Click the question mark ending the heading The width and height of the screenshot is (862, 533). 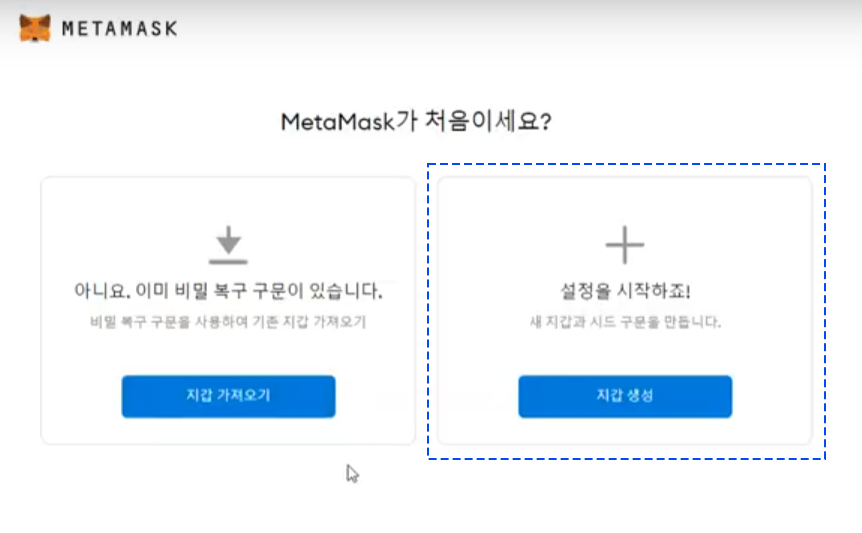point(545,122)
